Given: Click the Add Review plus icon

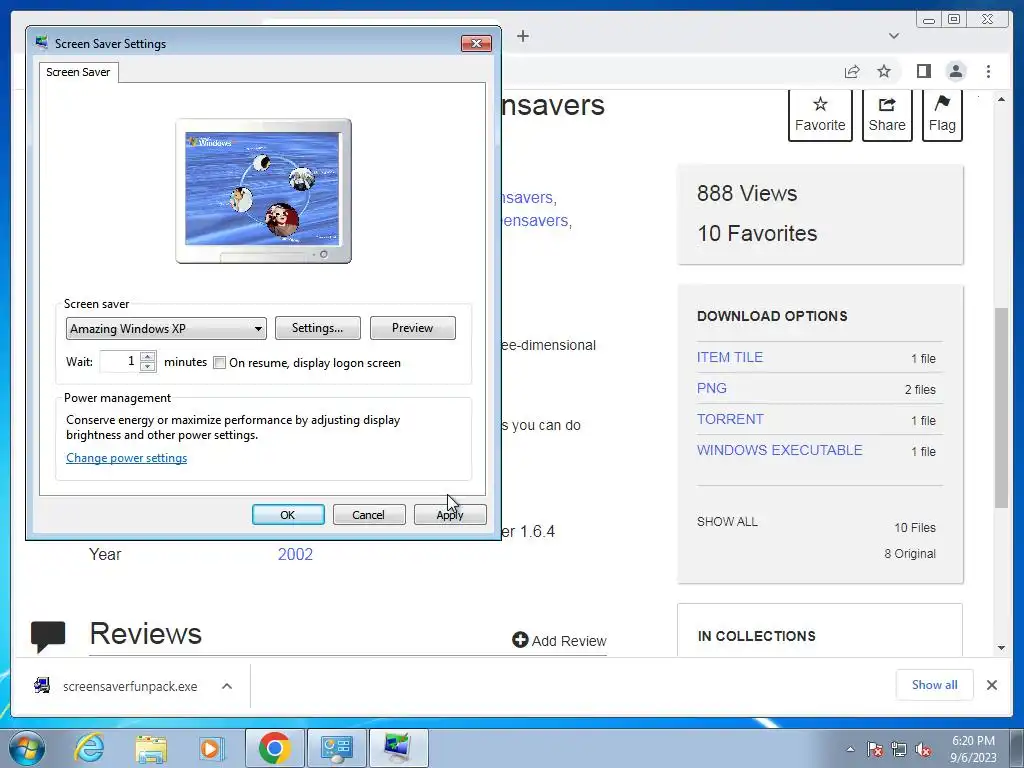Looking at the screenshot, I should [x=520, y=640].
